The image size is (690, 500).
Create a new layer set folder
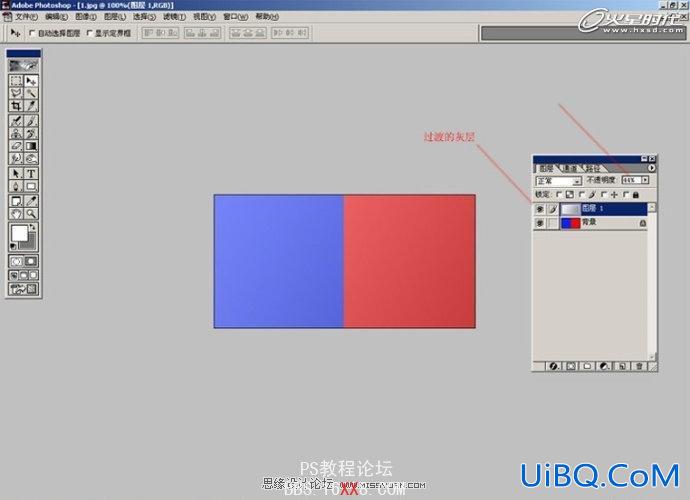(x=587, y=366)
